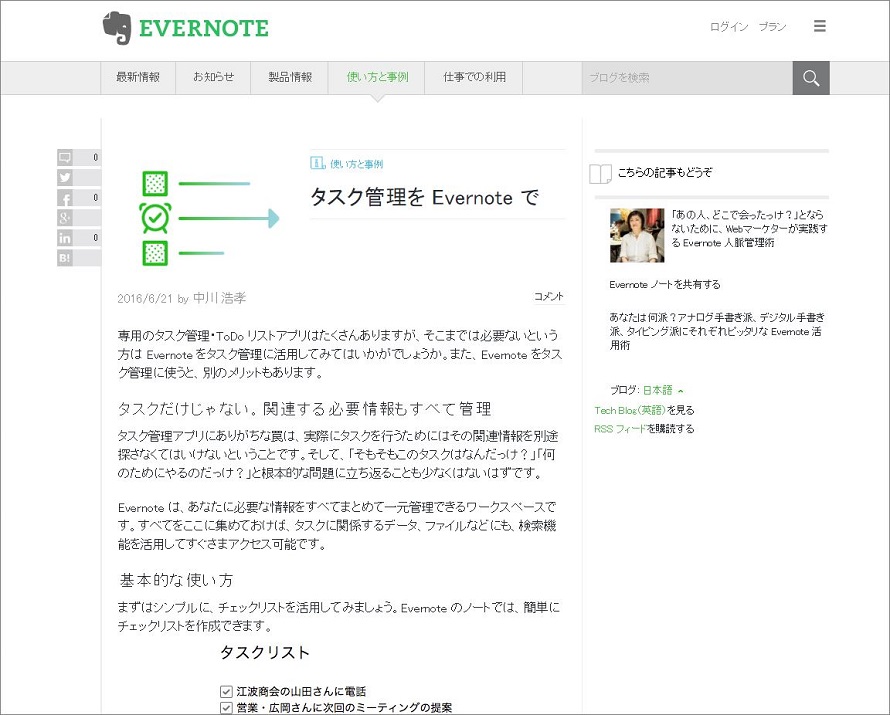Click the author name 中川 浩孝

(x=220, y=298)
